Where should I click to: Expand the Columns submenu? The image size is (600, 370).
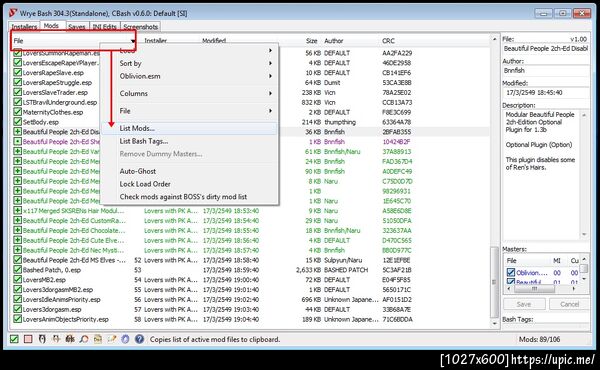tap(189, 93)
